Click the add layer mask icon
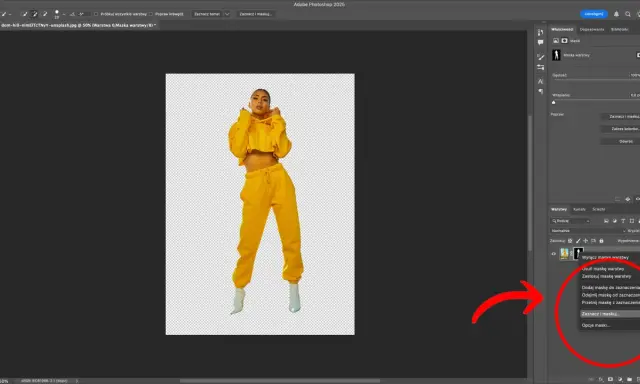 tap(610, 380)
